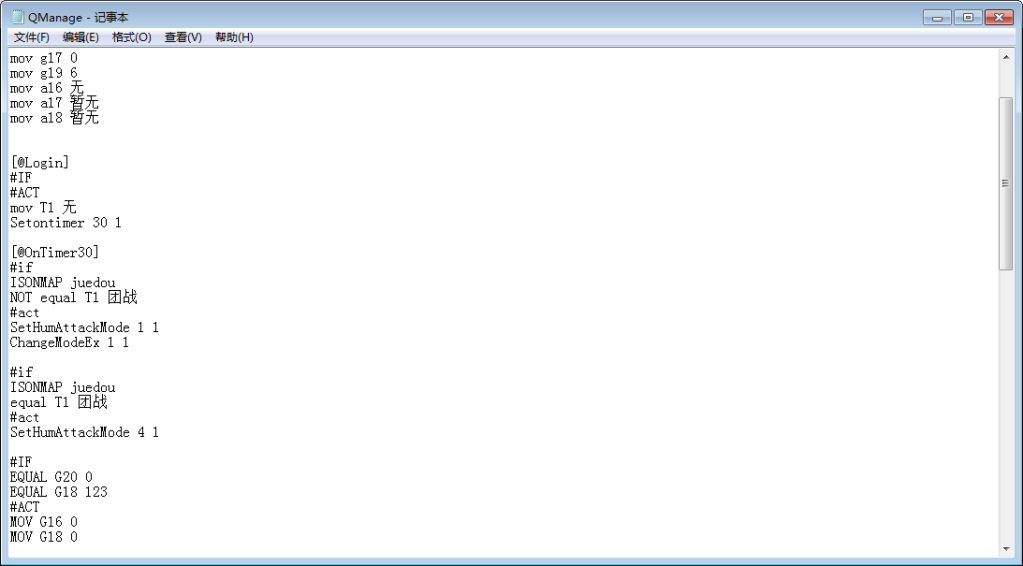
Task: Click the scrollbar down arrow
Action: [x=1005, y=548]
